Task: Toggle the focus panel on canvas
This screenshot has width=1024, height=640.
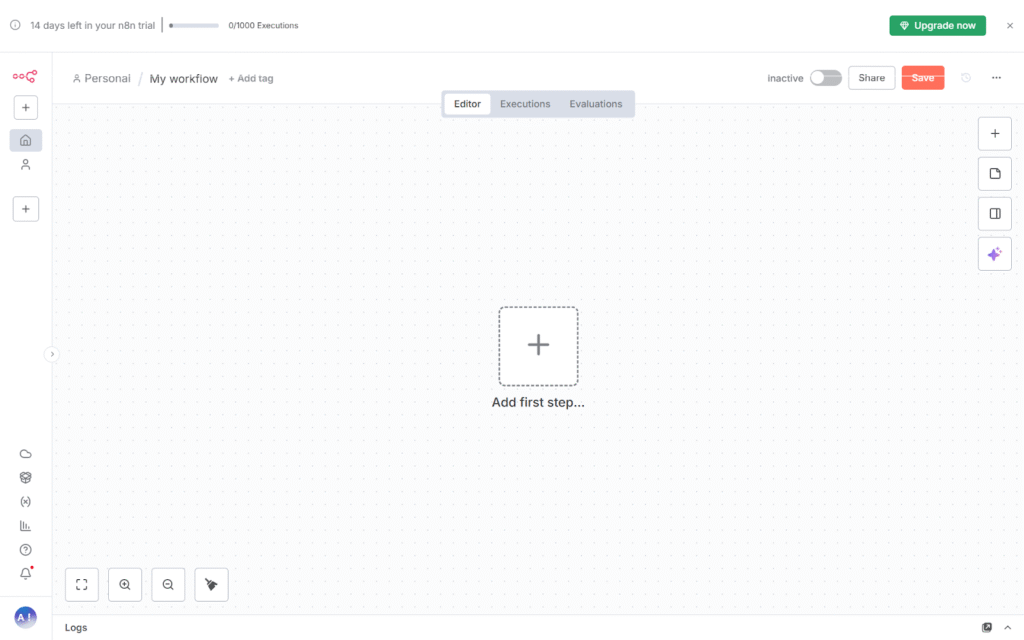Action: [x=994, y=214]
